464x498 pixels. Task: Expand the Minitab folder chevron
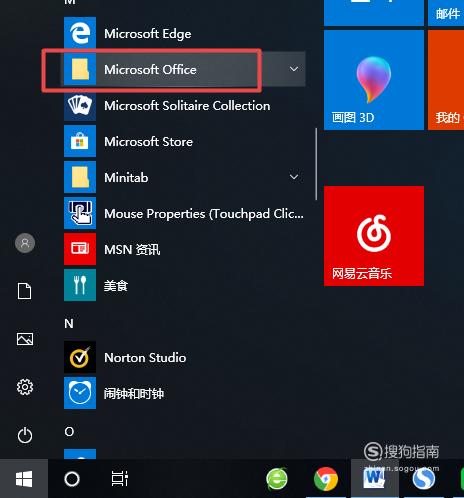pos(294,177)
